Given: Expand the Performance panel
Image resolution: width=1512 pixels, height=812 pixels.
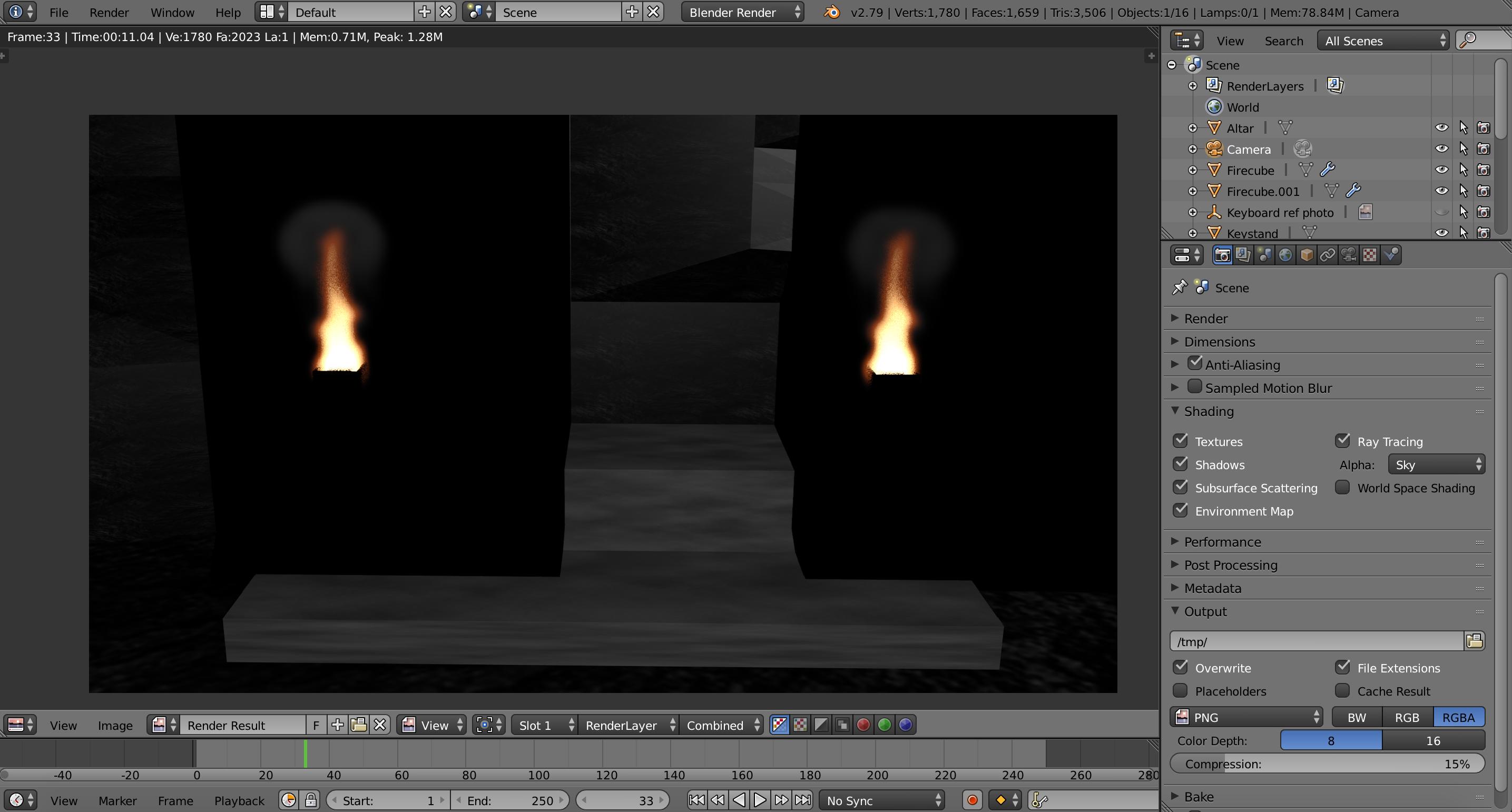Looking at the screenshot, I should click(x=1223, y=541).
